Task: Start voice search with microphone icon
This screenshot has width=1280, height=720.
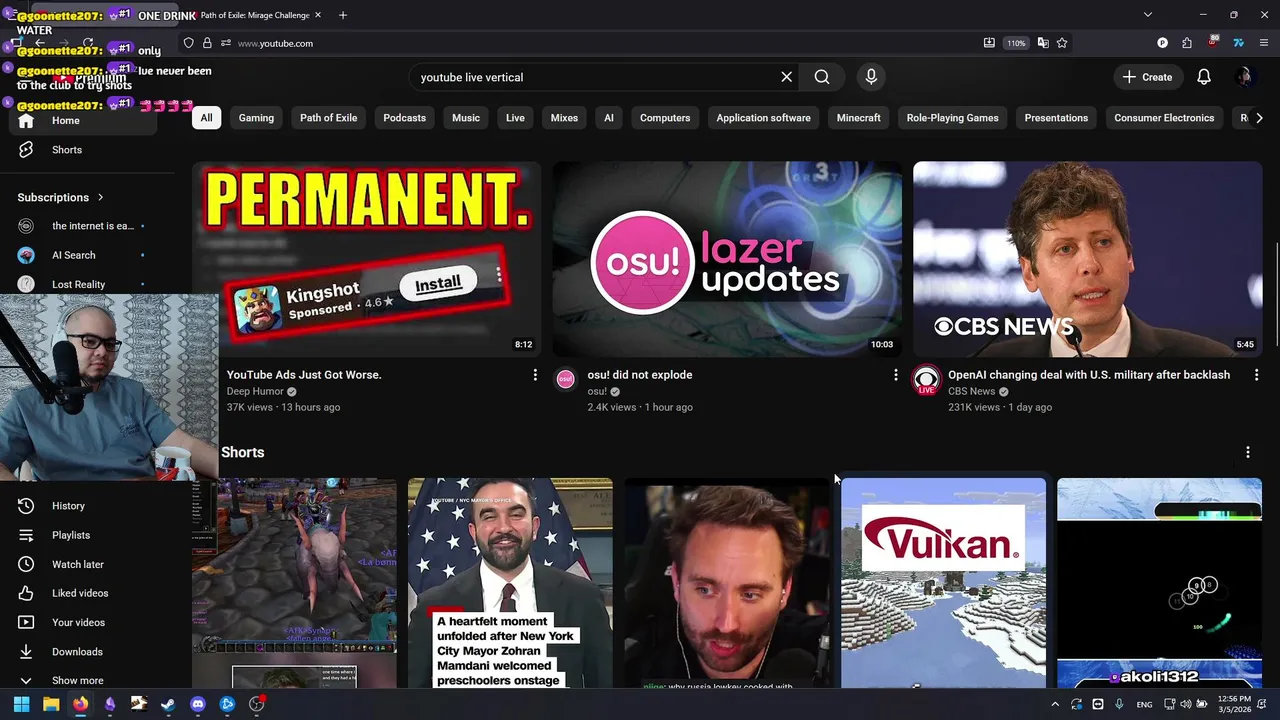Action: [871, 77]
